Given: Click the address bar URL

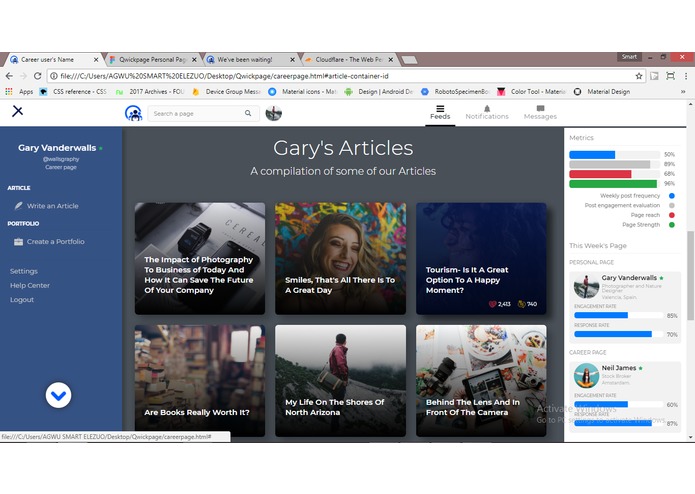Looking at the screenshot, I should pos(224,76).
